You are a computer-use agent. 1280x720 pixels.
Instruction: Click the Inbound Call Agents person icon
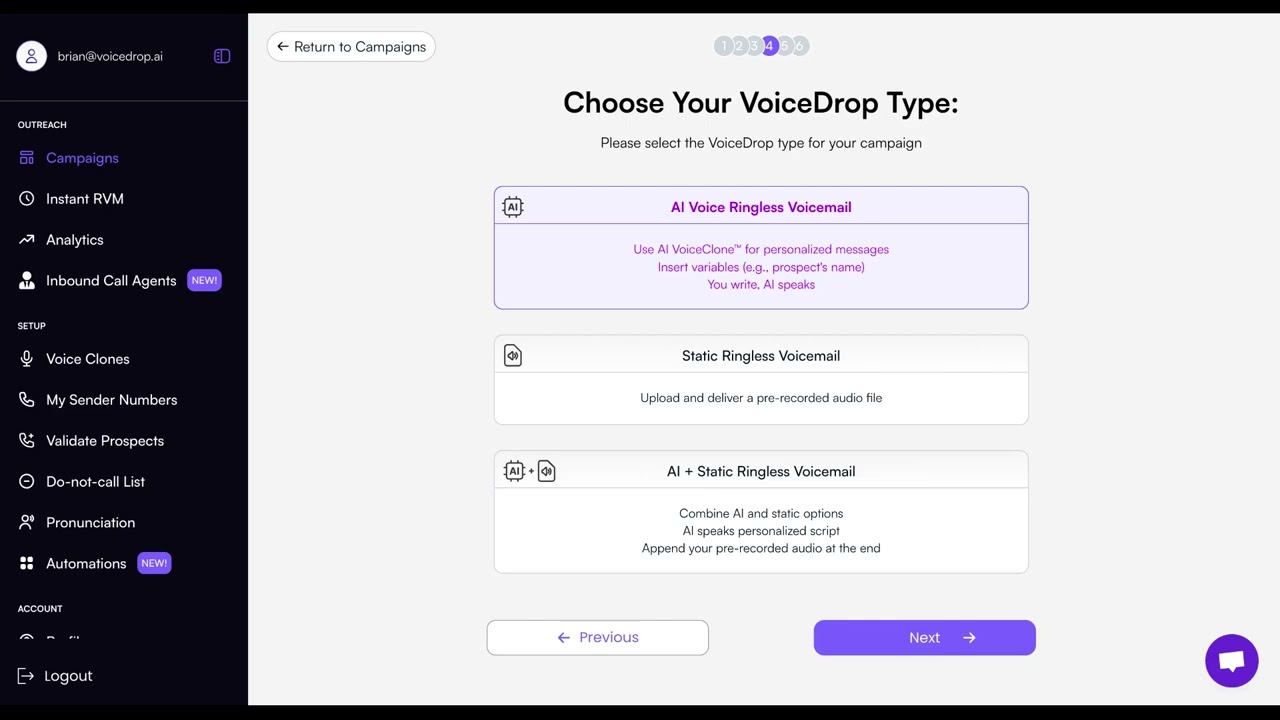(27, 281)
